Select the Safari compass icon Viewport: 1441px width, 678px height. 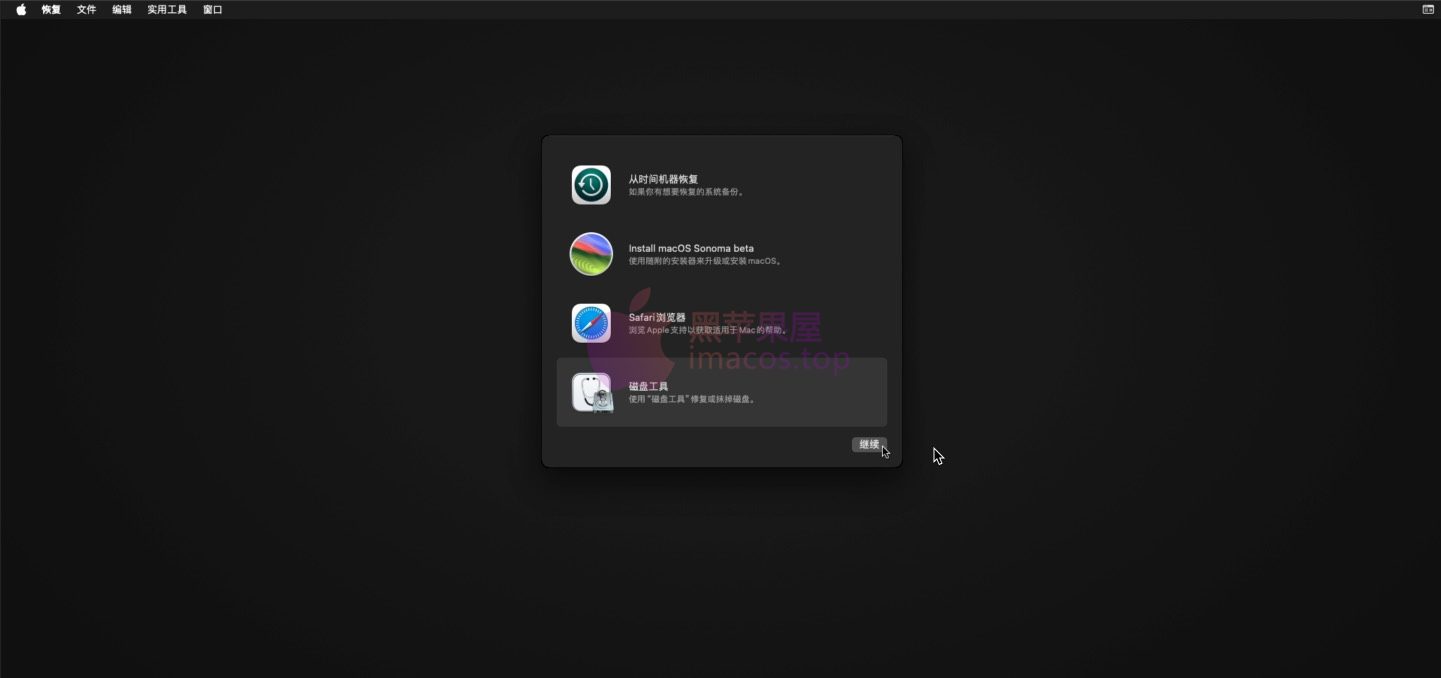[x=591, y=323]
